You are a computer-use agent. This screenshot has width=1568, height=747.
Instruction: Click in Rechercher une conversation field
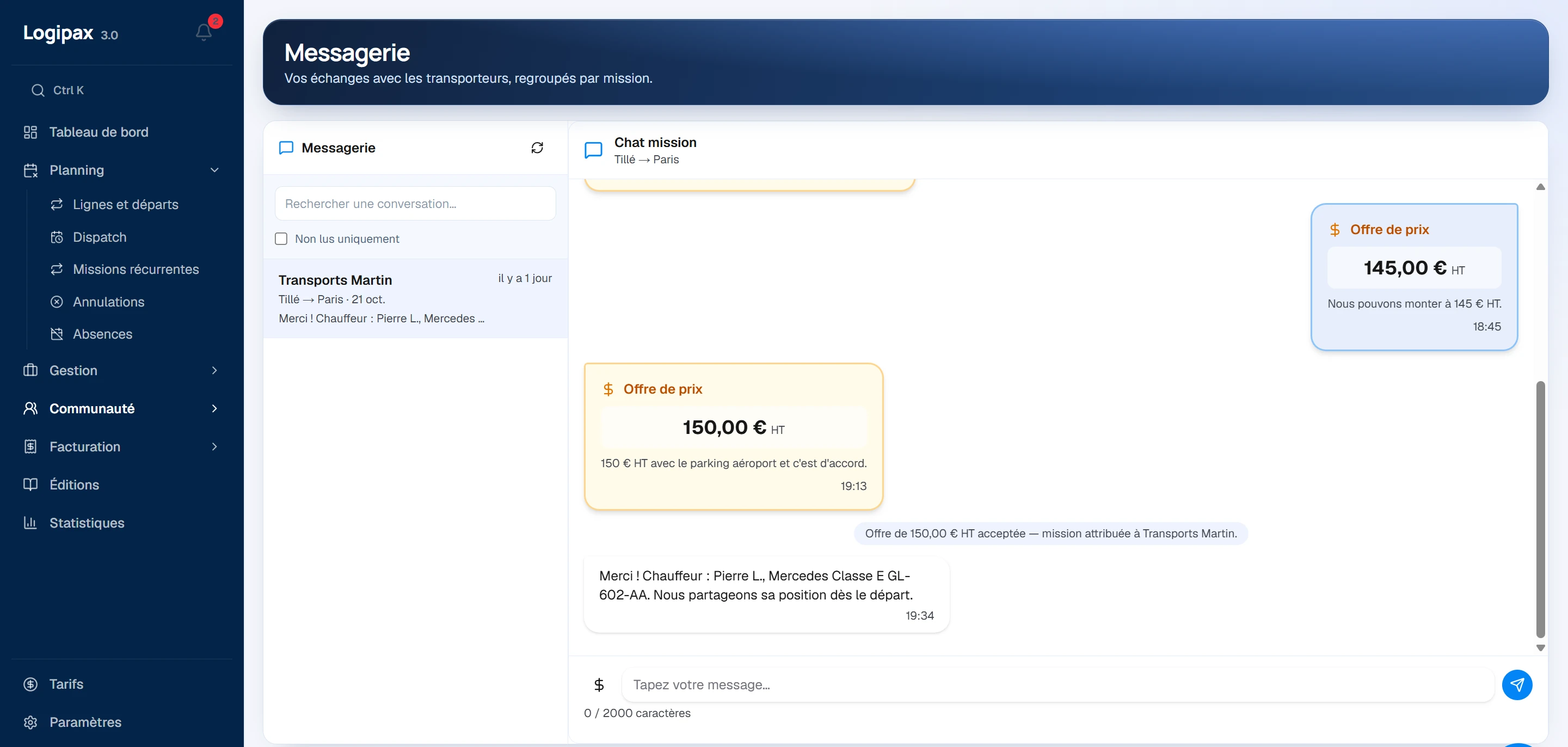[415, 203]
